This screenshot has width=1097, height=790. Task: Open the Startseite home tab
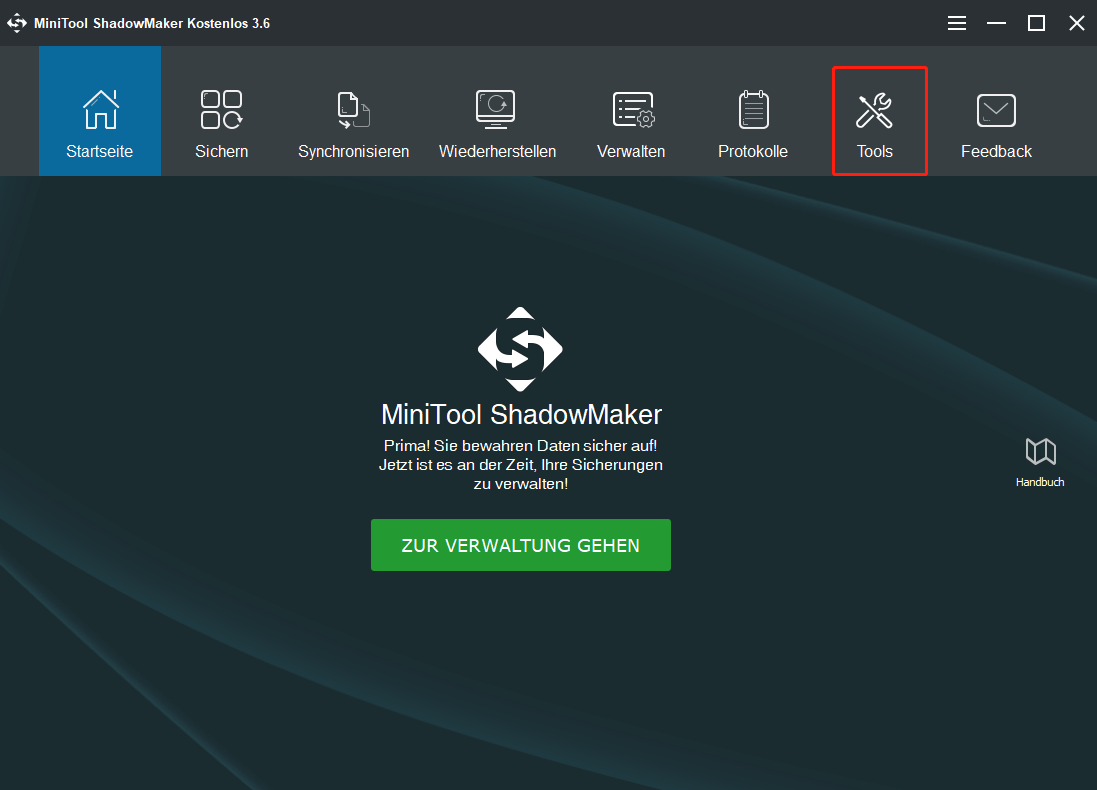(x=100, y=111)
